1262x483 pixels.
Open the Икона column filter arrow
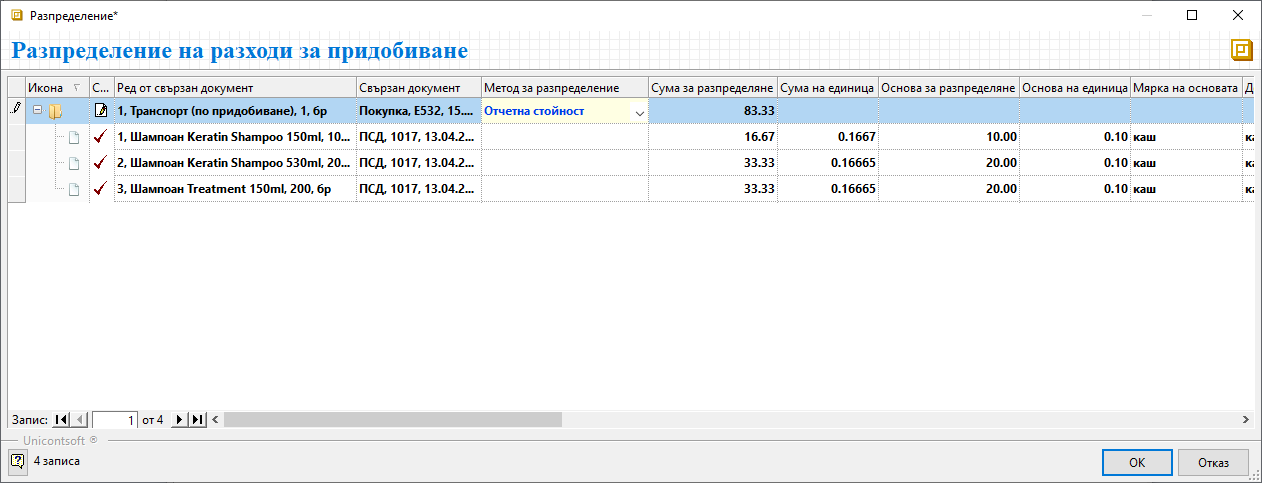(77, 88)
